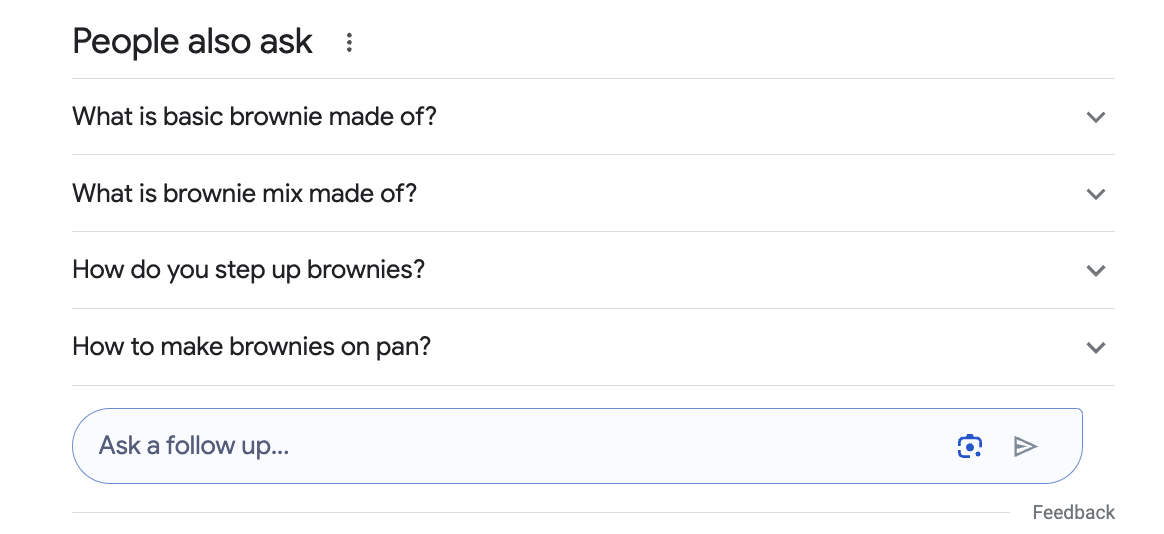Toggle open the brownies on pan answer row
Image resolution: width=1164 pixels, height=534 pixels.
(x=593, y=347)
